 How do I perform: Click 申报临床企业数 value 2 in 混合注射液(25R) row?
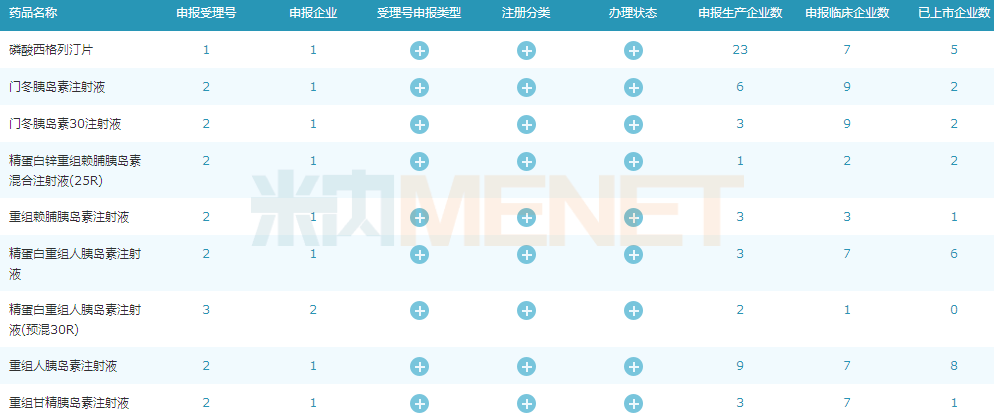tap(847, 161)
